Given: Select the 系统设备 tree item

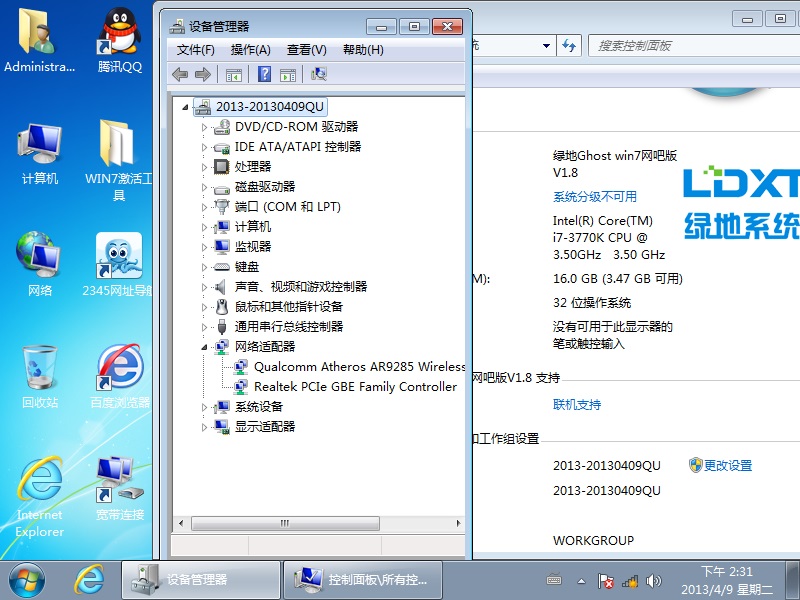Looking at the screenshot, I should click(x=248, y=407).
